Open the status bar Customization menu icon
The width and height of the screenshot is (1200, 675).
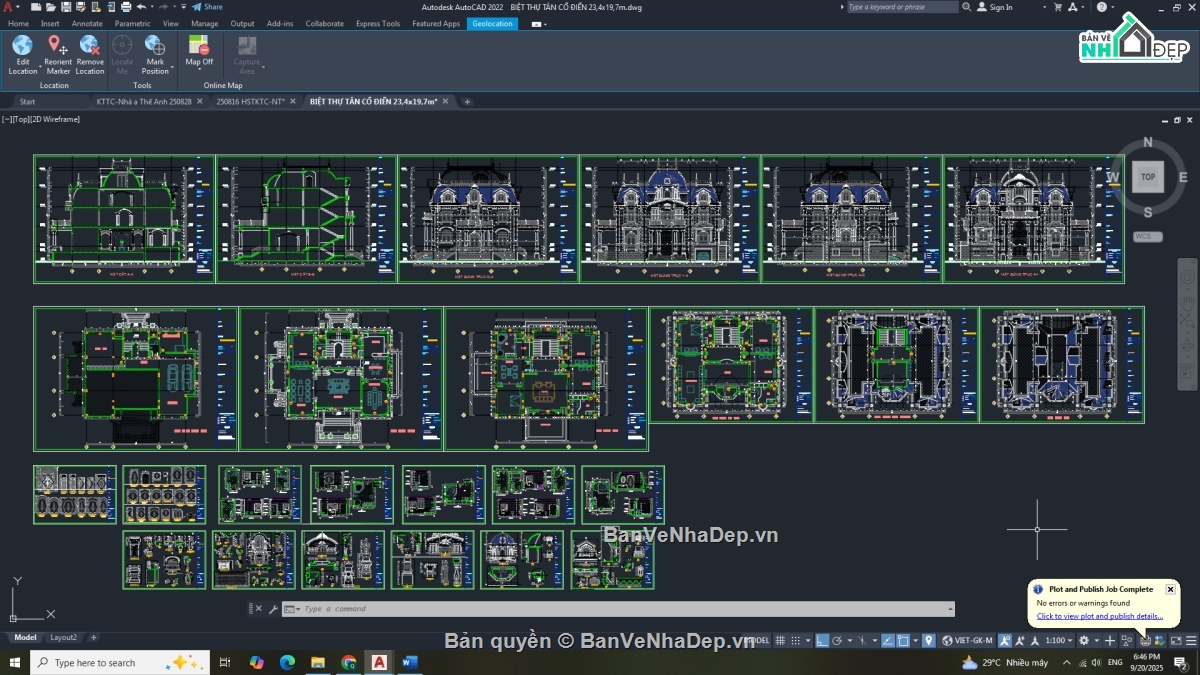tap(1191, 640)
